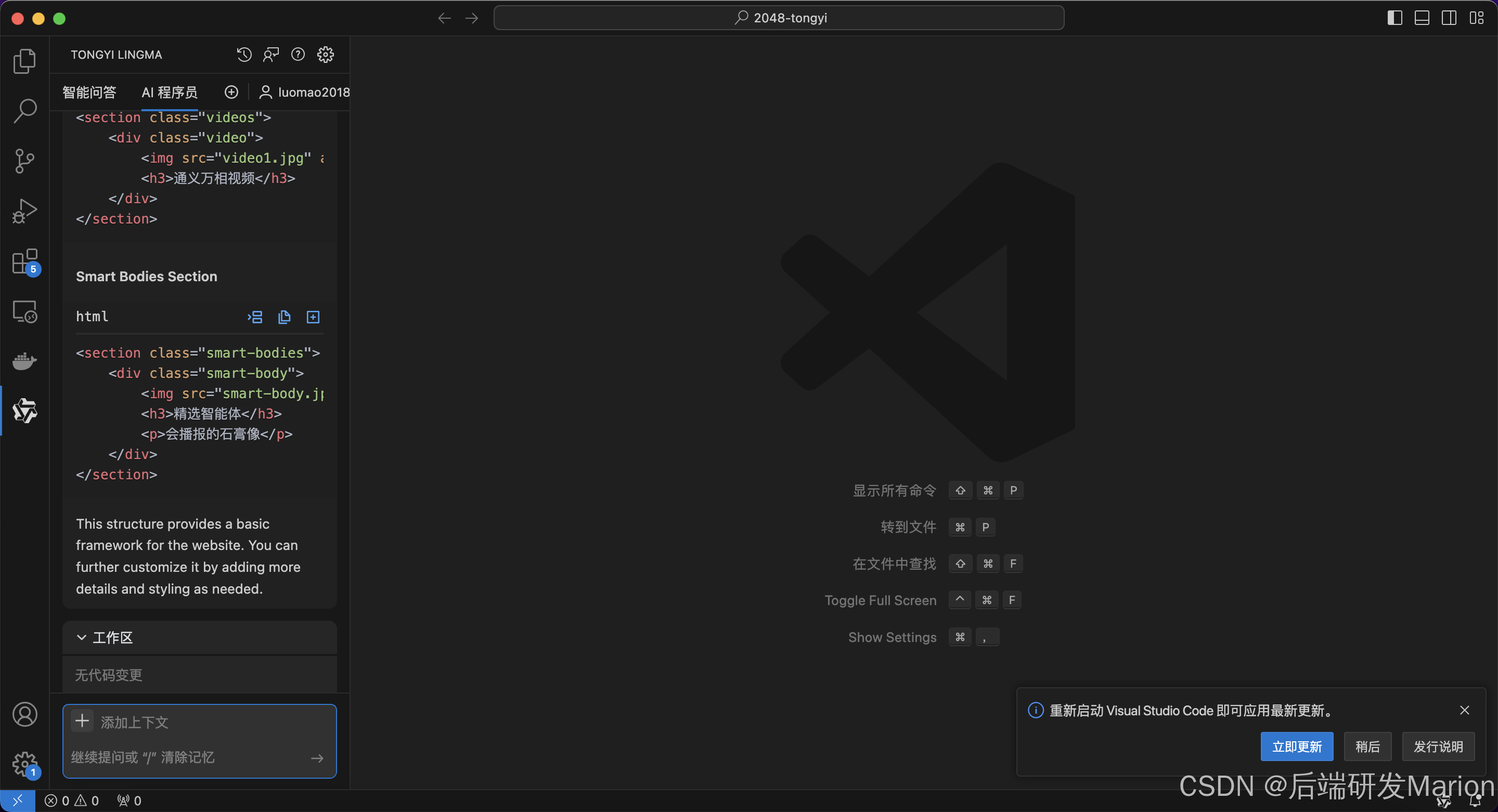Collapse the 工作区 section
The image size is (1498, 812).
point(82,638)
